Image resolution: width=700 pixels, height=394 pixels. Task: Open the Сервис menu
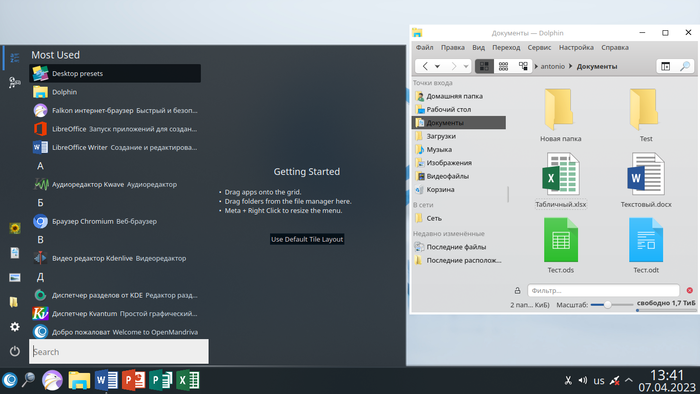coord(539,47)
